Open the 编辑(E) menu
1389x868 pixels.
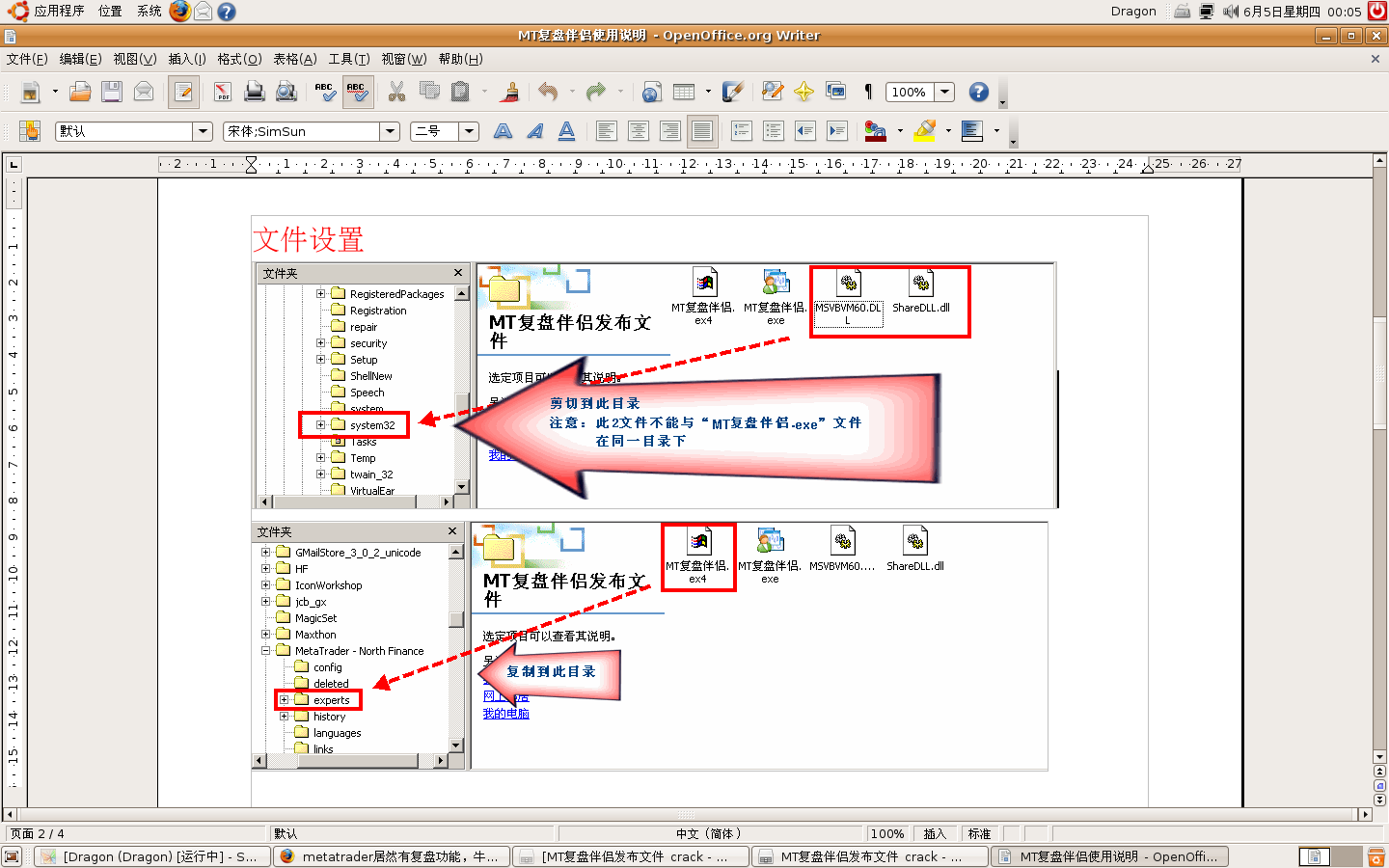(x=80, y=59)
